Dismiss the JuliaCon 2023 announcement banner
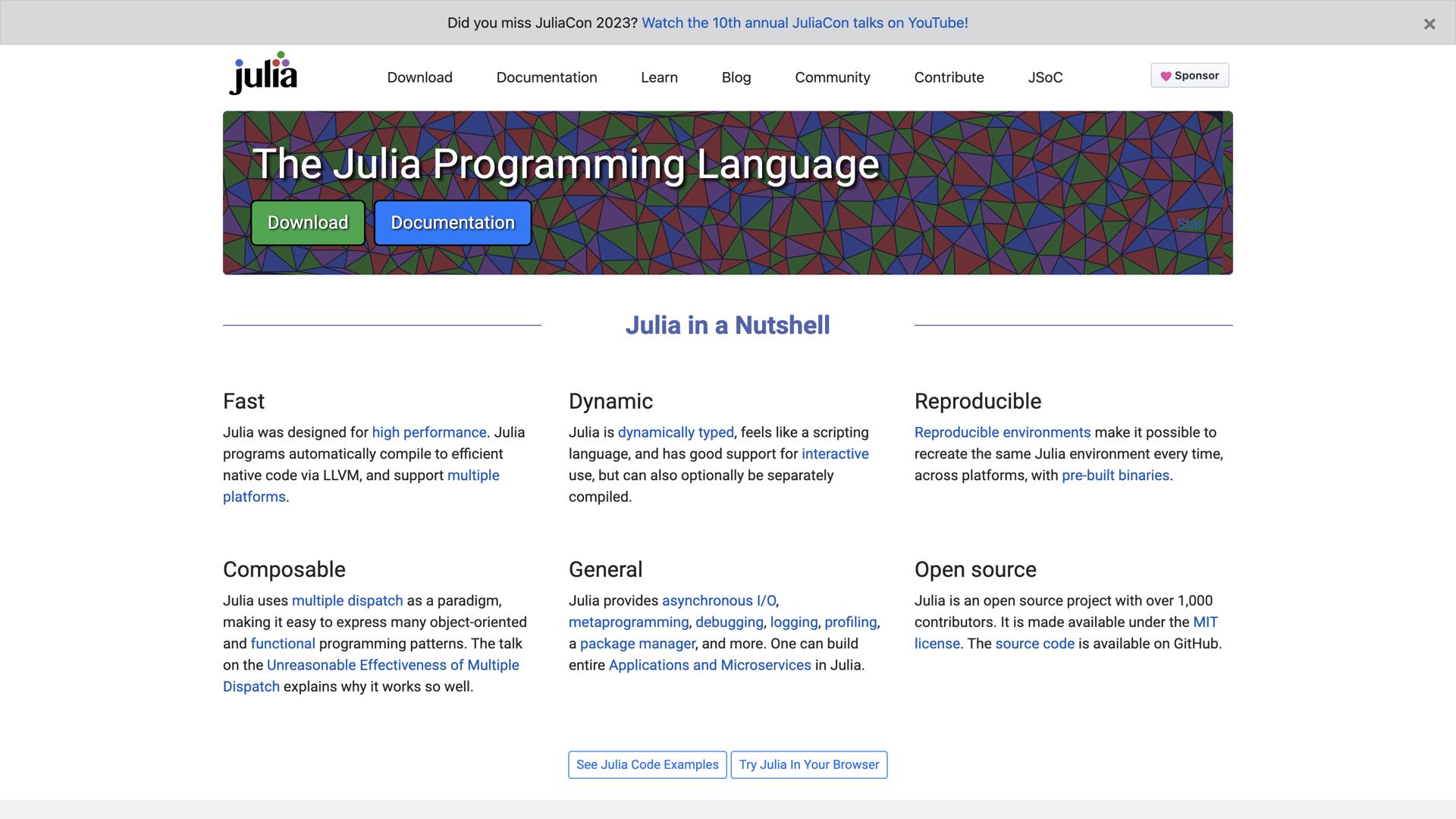 pos(1430,24)
